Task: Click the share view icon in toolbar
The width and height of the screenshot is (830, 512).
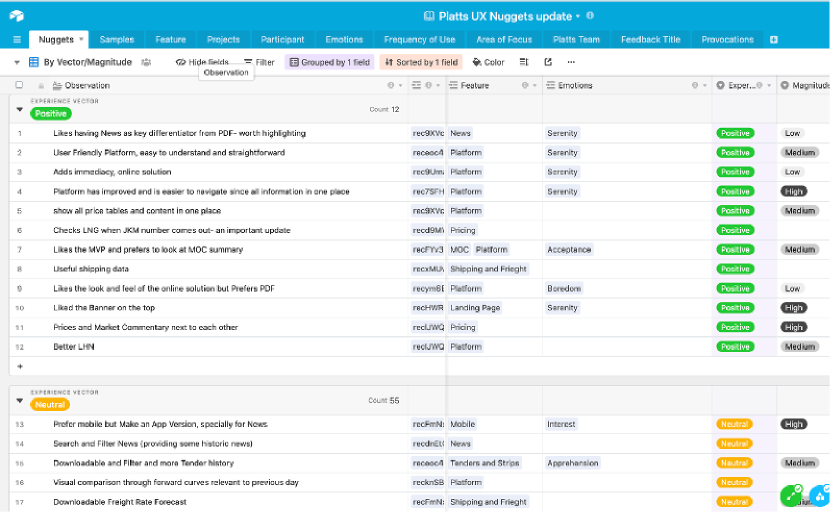Action: pyautogui.click(x=548, y=62)
